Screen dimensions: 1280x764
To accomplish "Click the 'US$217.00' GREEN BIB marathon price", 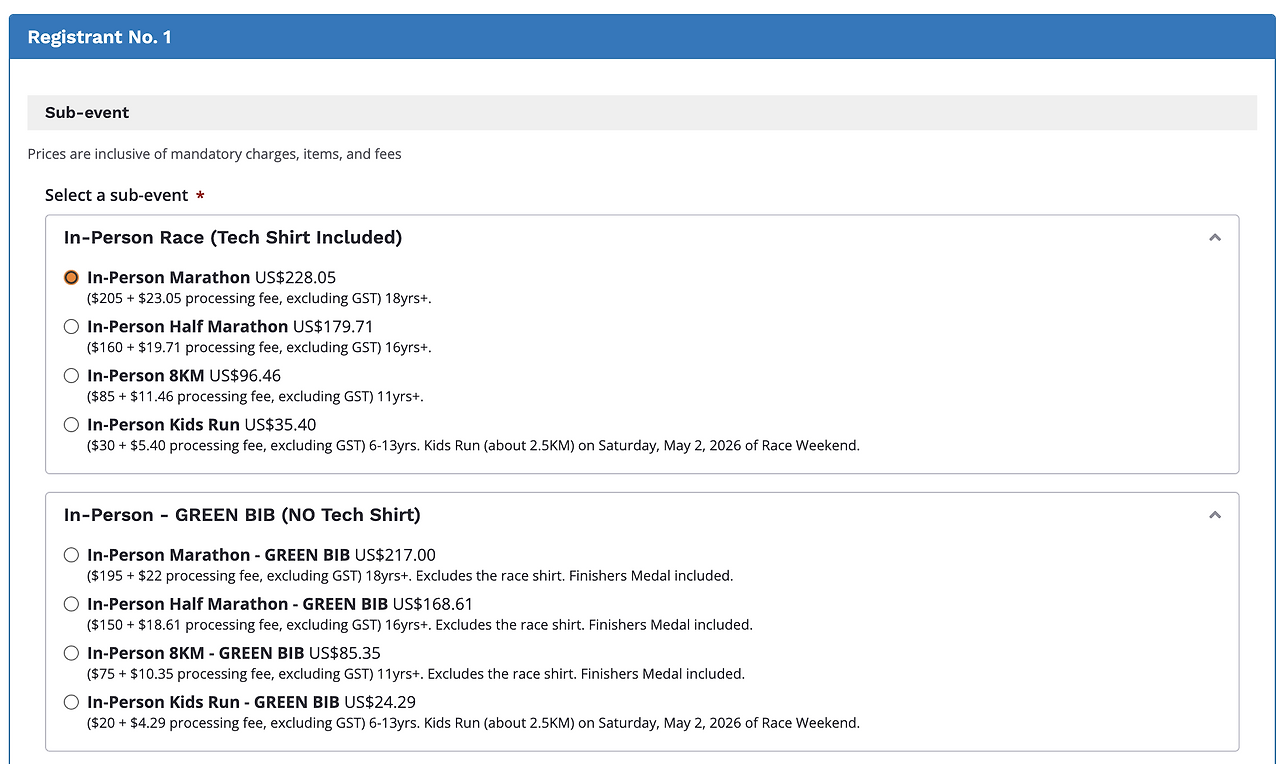I will [x=396, y=555].
